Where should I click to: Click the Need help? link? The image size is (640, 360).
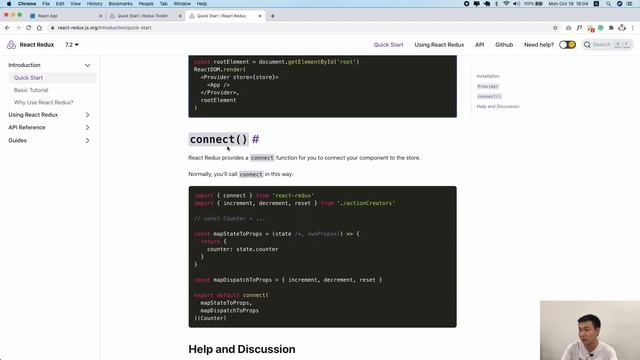pos(539,44)
